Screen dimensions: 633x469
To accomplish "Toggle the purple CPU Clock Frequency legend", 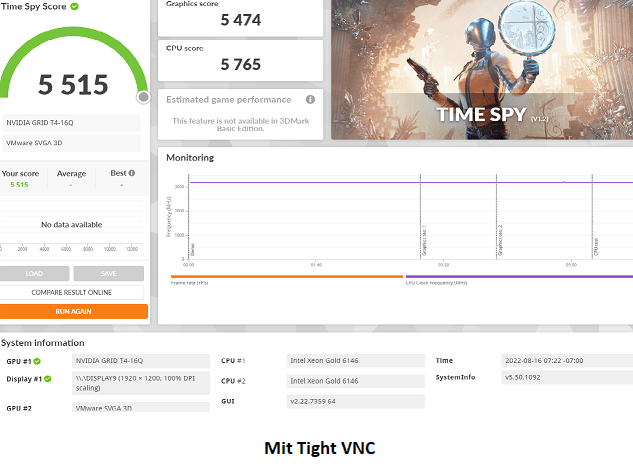I will point(519,279).
